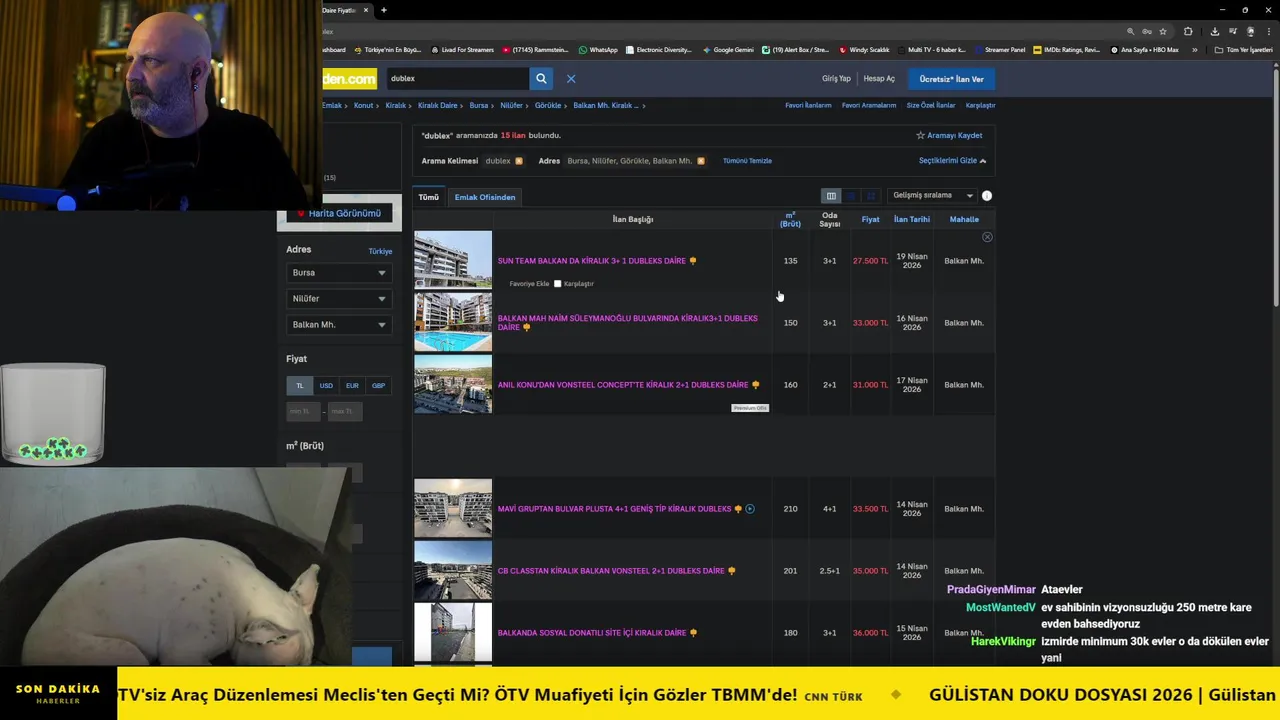This screenshot has height=720, width=1280.
Task: Open the browser extensions puzzle icon
Action: pyautogui.click(x=1188, y=31)
